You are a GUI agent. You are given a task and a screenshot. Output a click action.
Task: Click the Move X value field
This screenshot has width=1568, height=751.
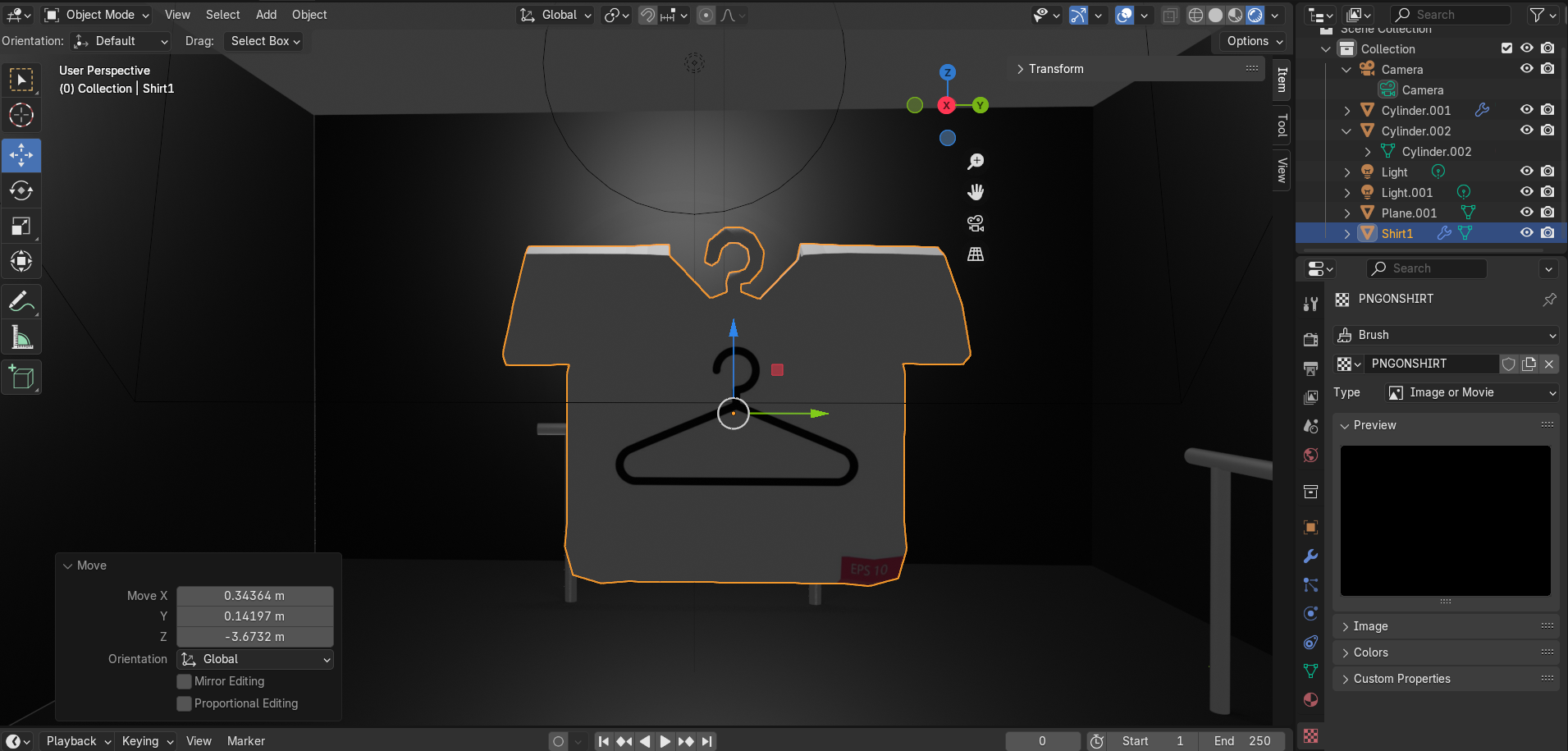coord(254,596)
